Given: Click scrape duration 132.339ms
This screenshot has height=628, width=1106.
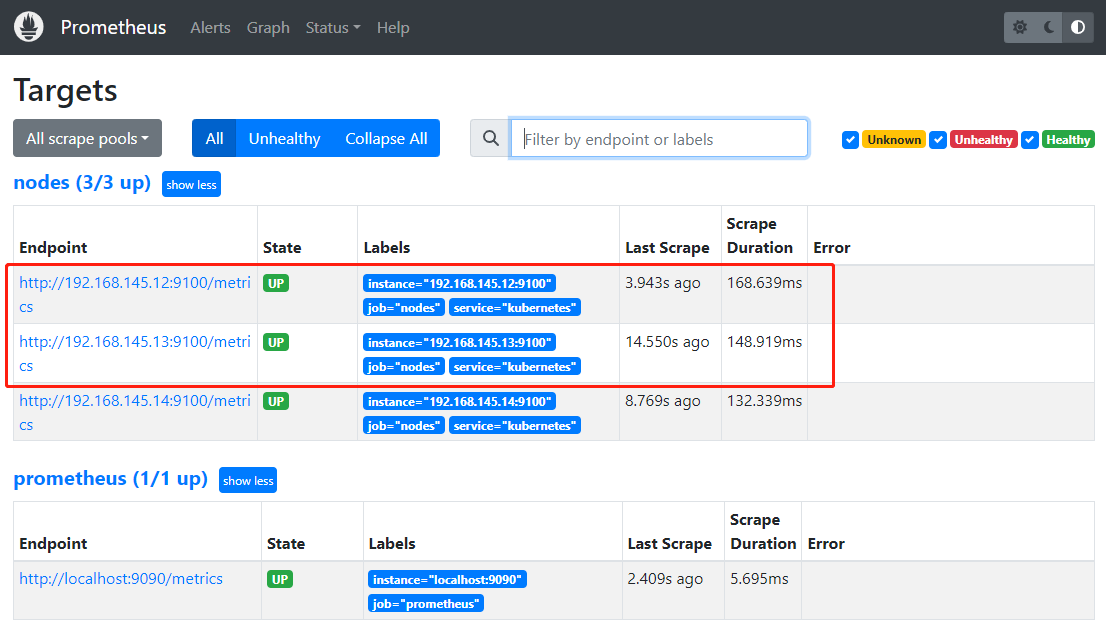Looking at the screenshot, I should (765, 401).
